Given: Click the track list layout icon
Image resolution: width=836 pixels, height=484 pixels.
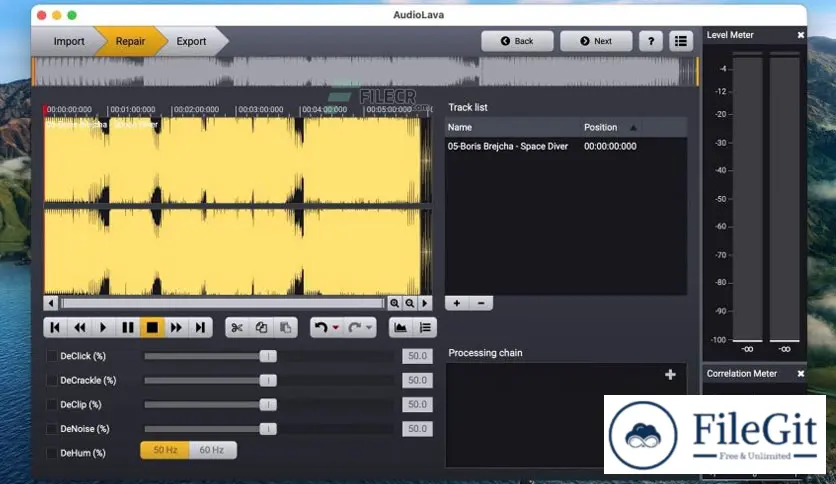Looking at the screenshot, I should [x=425, y=327].
